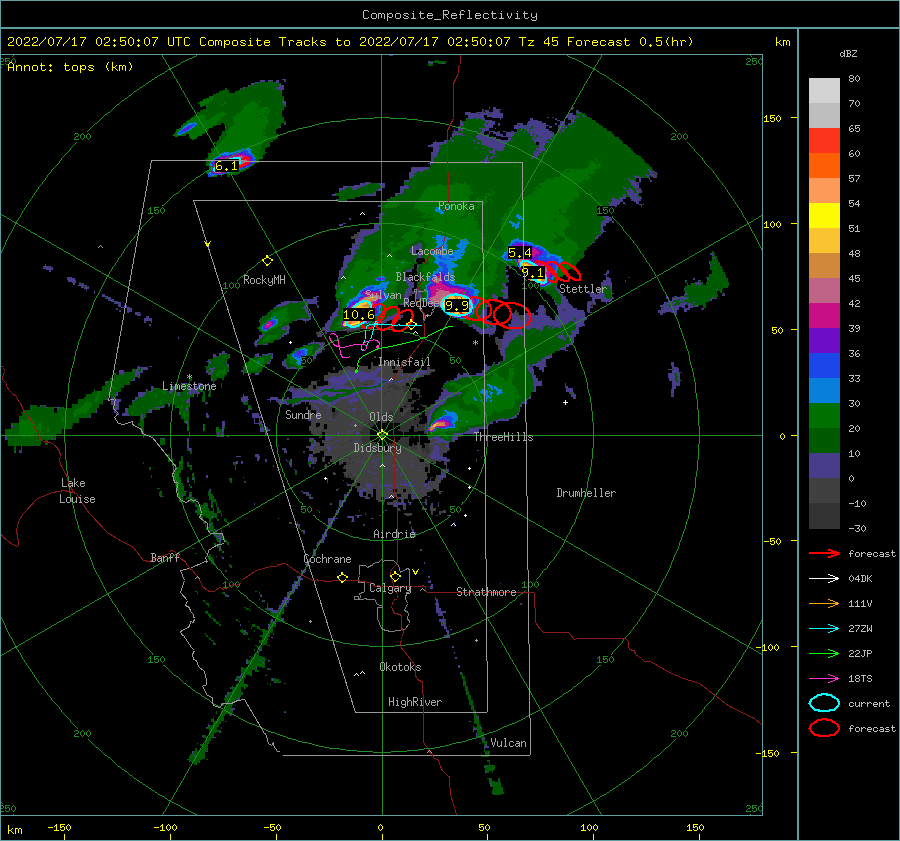Click the white 04DK arrow legend icon
This screenshot has height=841, width=900.
(x=824, y=578)
